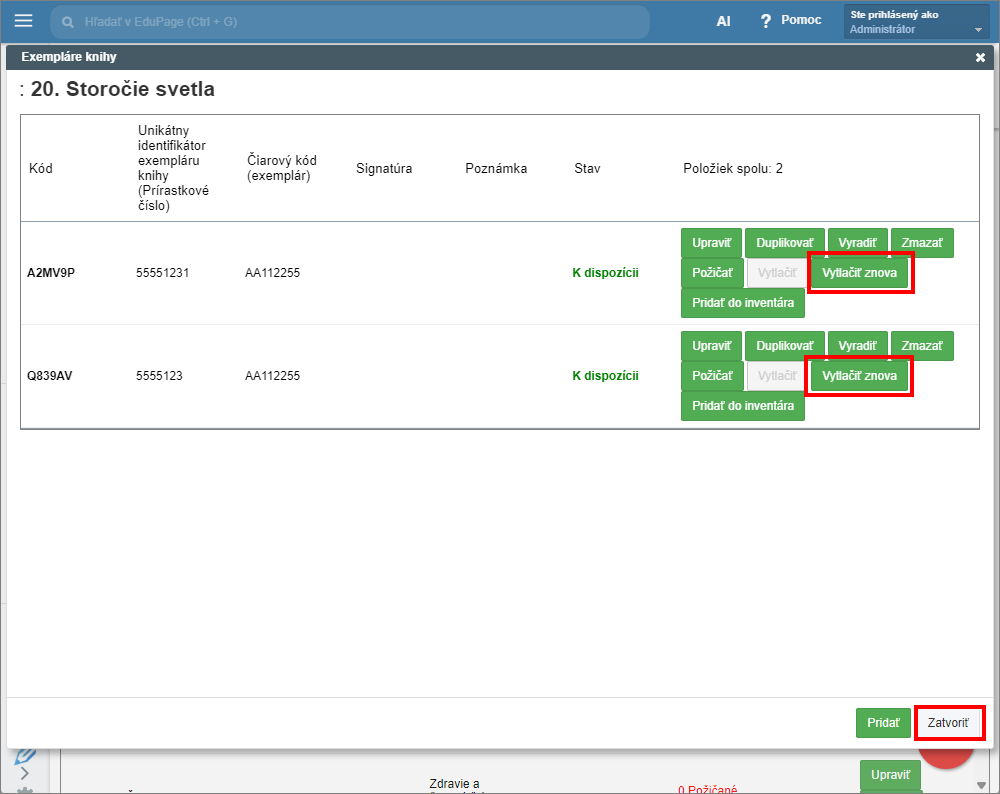Image resolution: width=1000 pixels, height=794 pixels.
Task: Click the search magnifier icon
Action: pos(68,21)
